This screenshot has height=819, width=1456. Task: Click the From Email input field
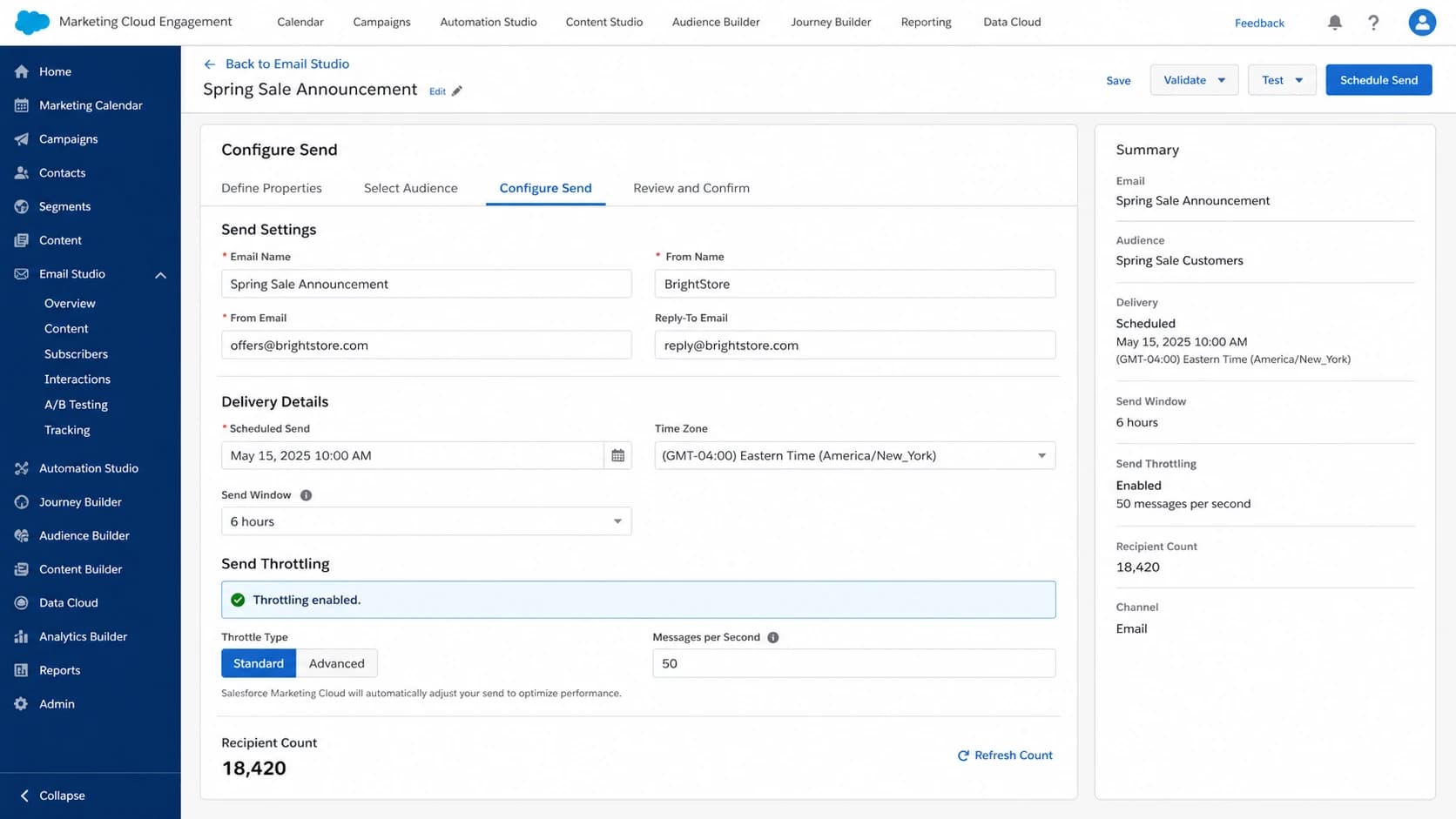(x=426, y=345)
